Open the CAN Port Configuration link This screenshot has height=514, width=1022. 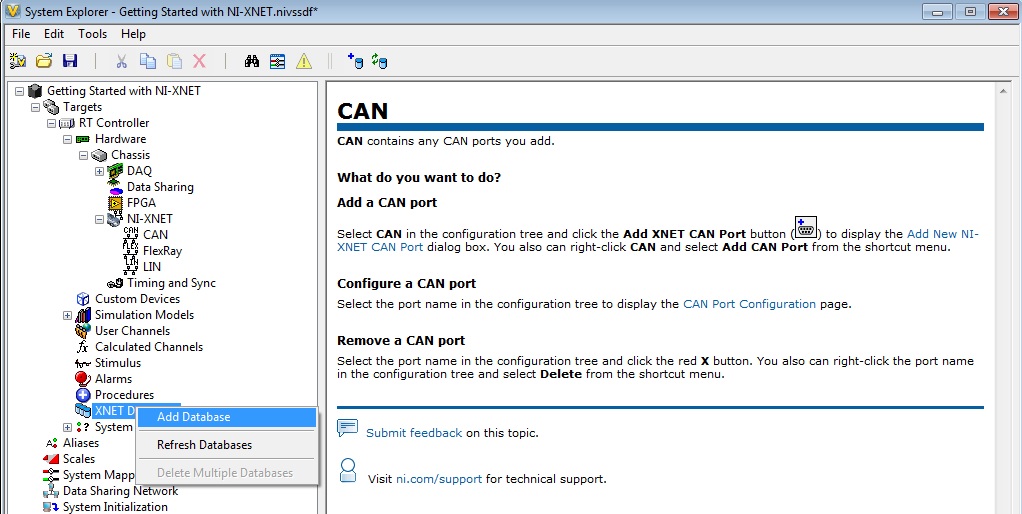[749, 304]
